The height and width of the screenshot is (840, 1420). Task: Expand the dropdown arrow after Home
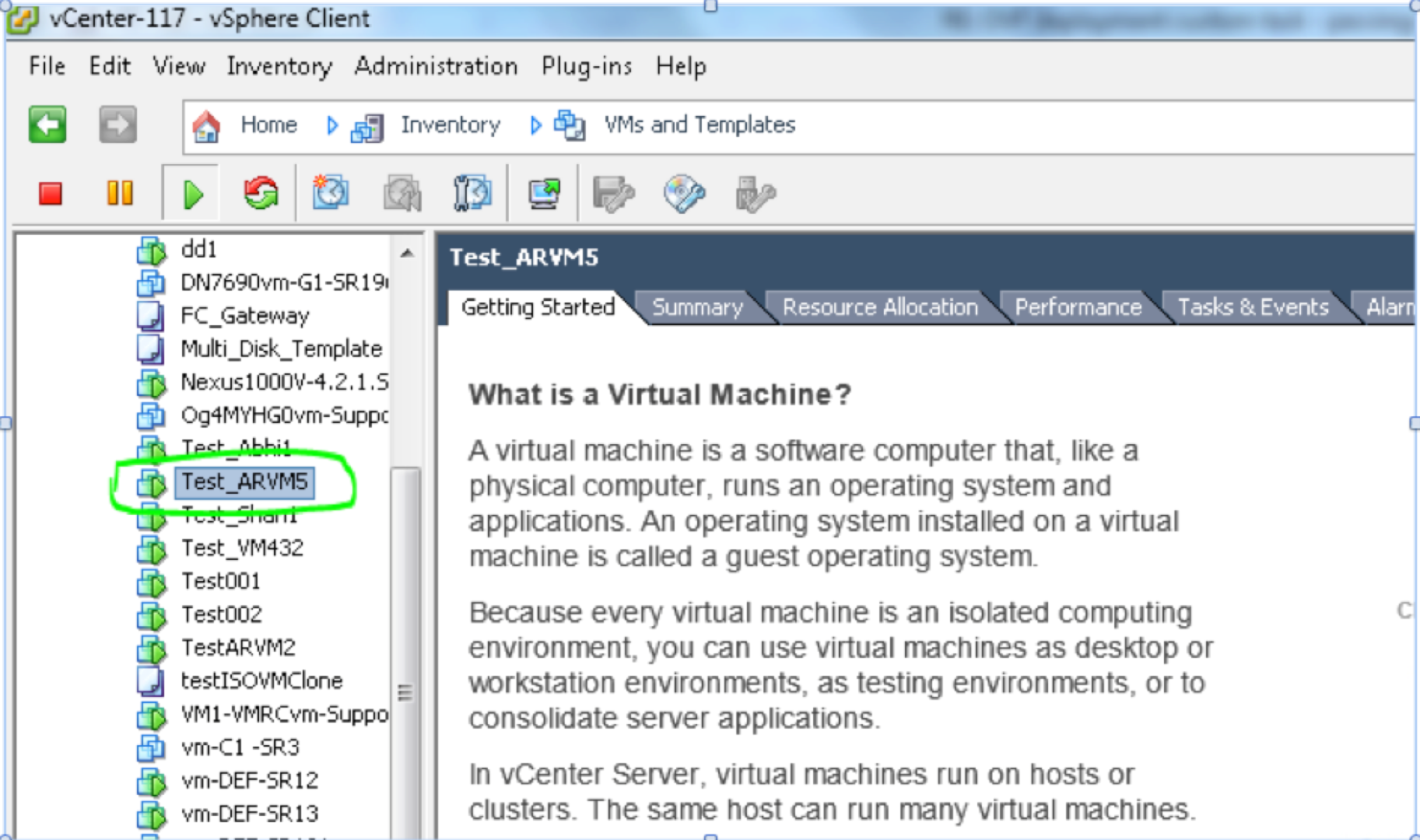pos(332,125)
